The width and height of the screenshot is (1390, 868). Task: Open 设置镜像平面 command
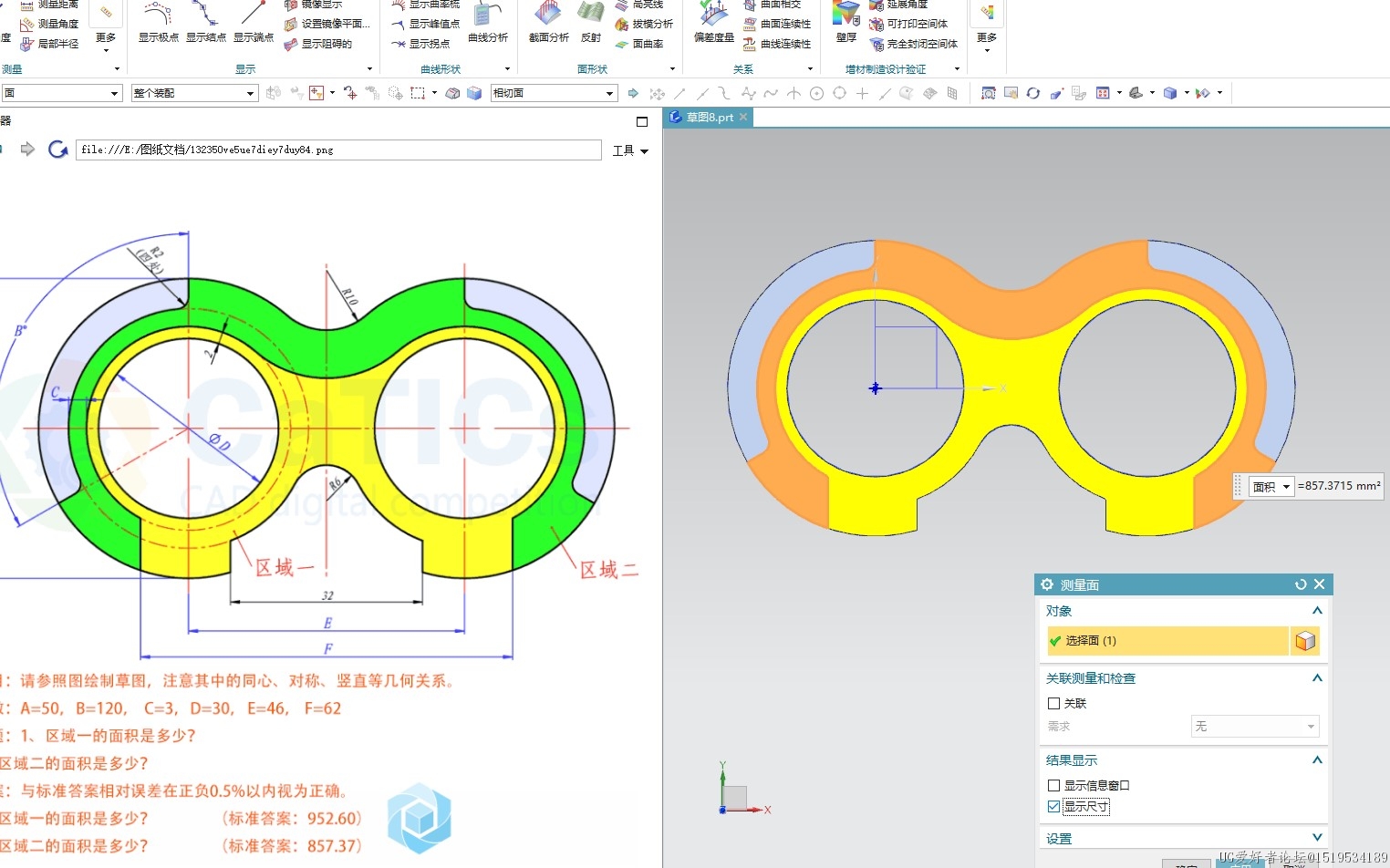pos(327,24)
